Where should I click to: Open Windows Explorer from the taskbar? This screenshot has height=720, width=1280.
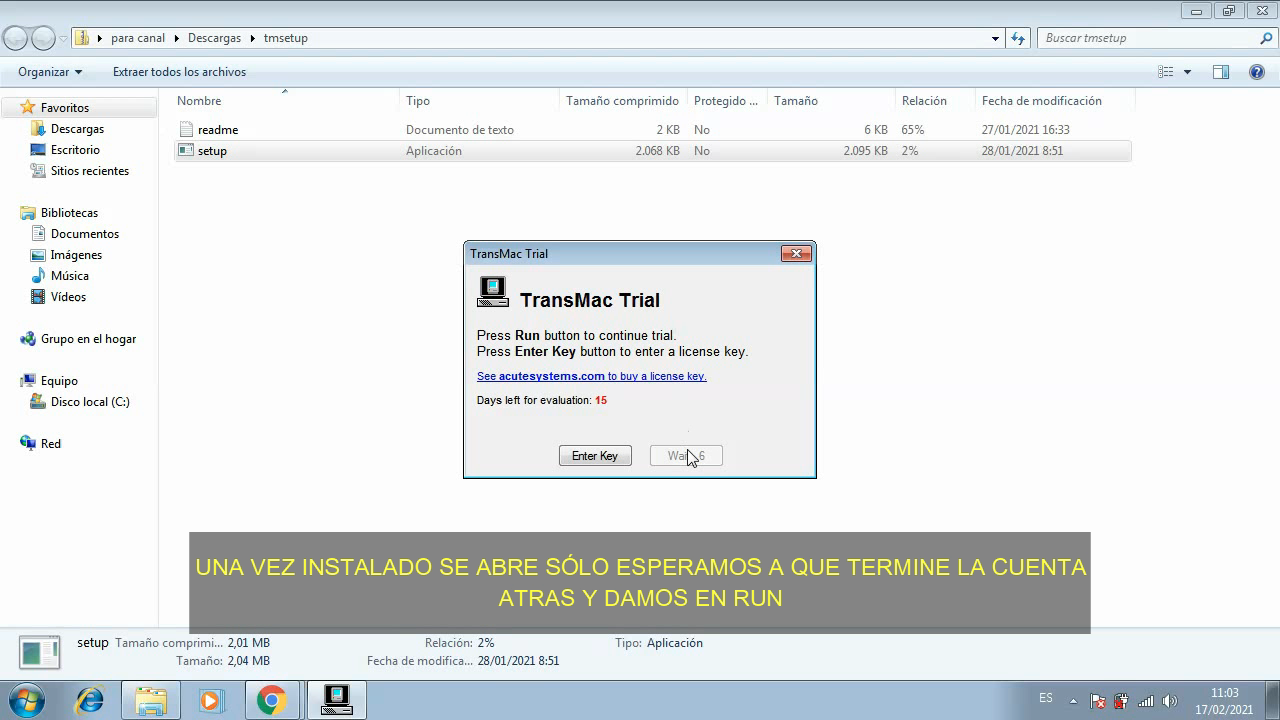coord(150,698)
